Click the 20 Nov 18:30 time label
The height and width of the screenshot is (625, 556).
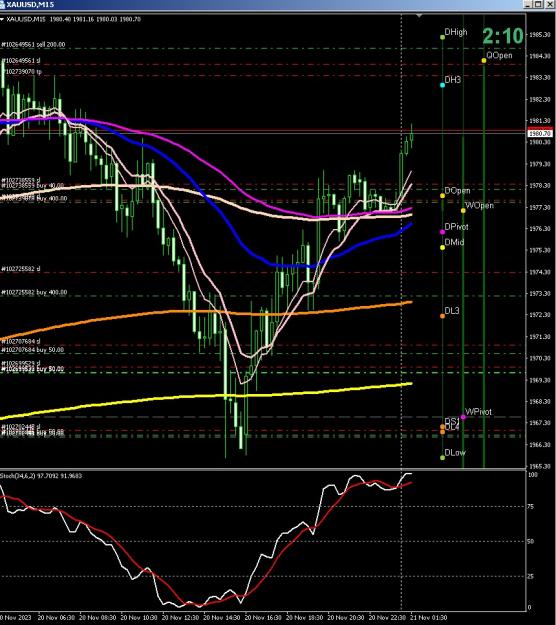click(x=305, y=617)
